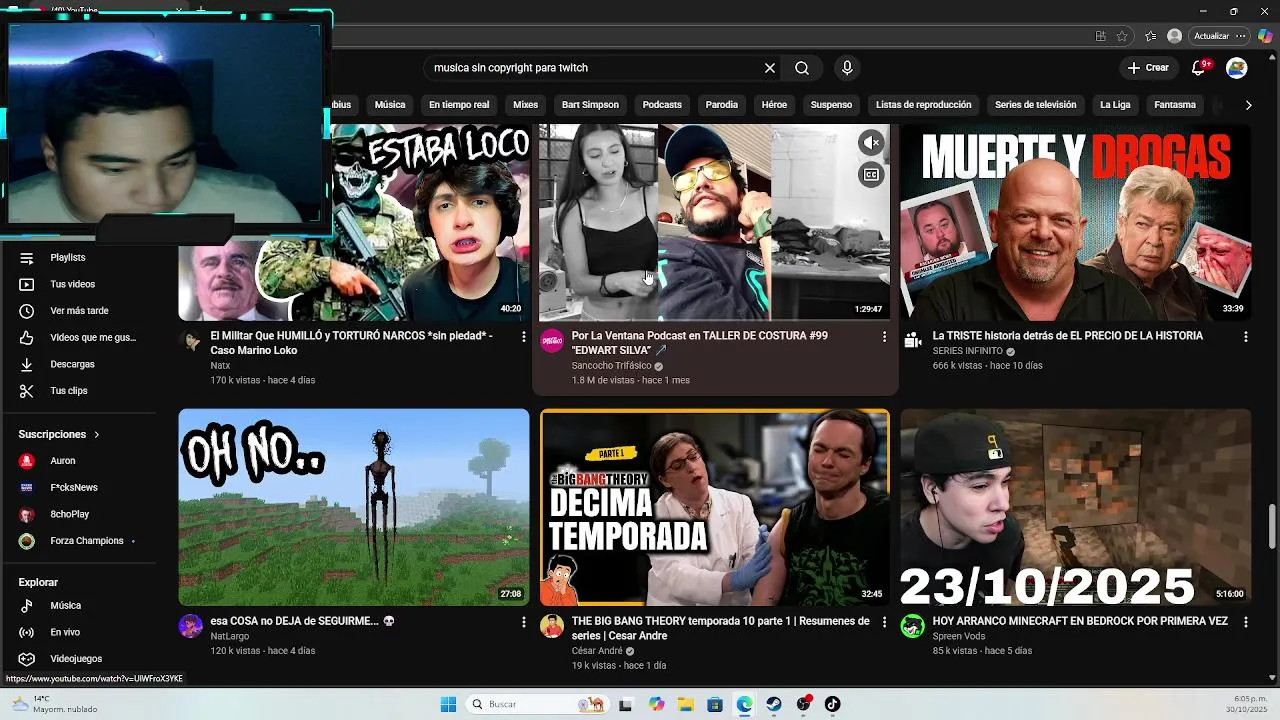This screenshot has height=720, width=1280.
Task: Open the Natx channel avatar
Action: coord(190,340)
